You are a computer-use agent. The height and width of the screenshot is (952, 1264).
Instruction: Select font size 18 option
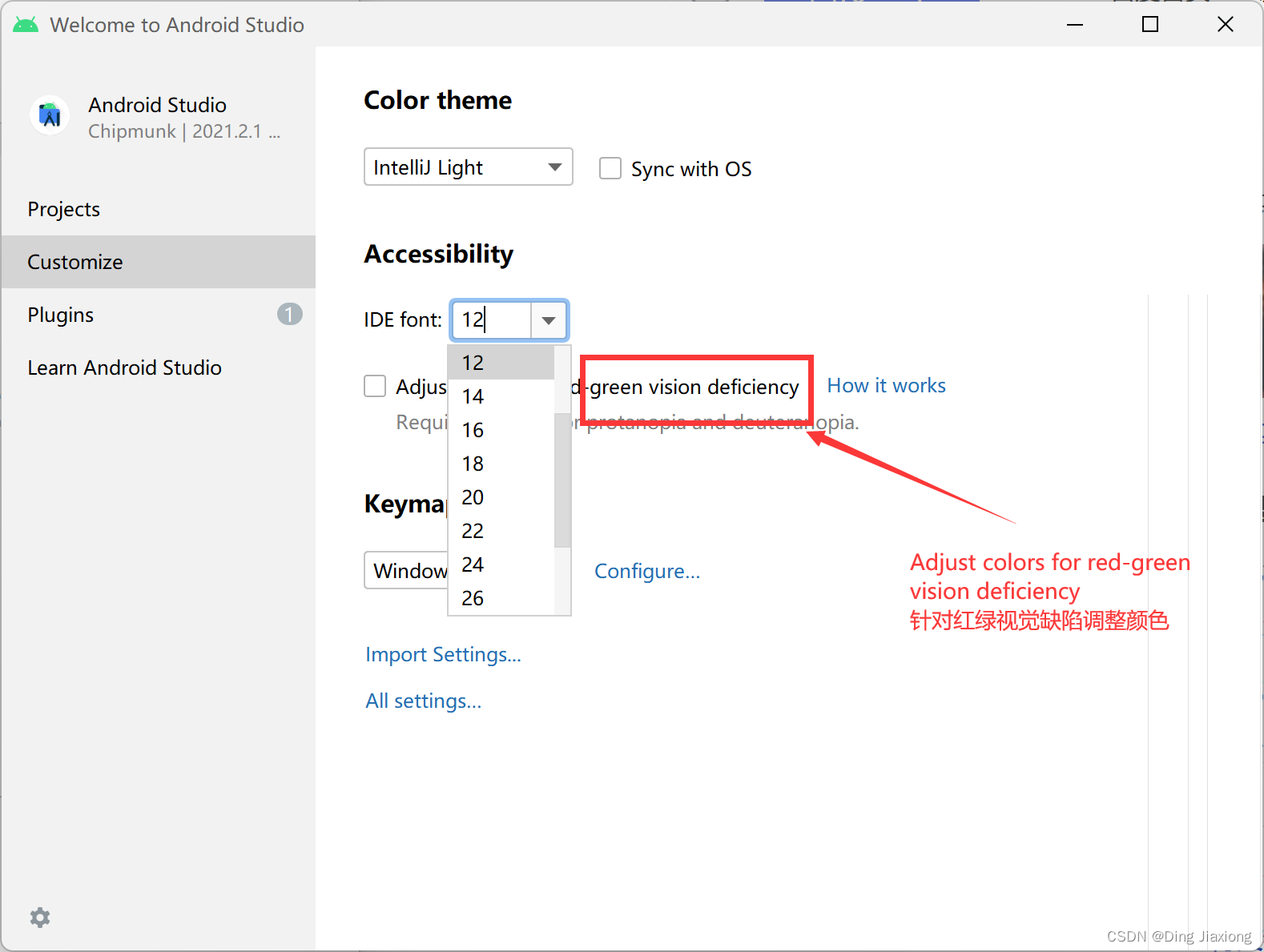click(x=501, y=464)
